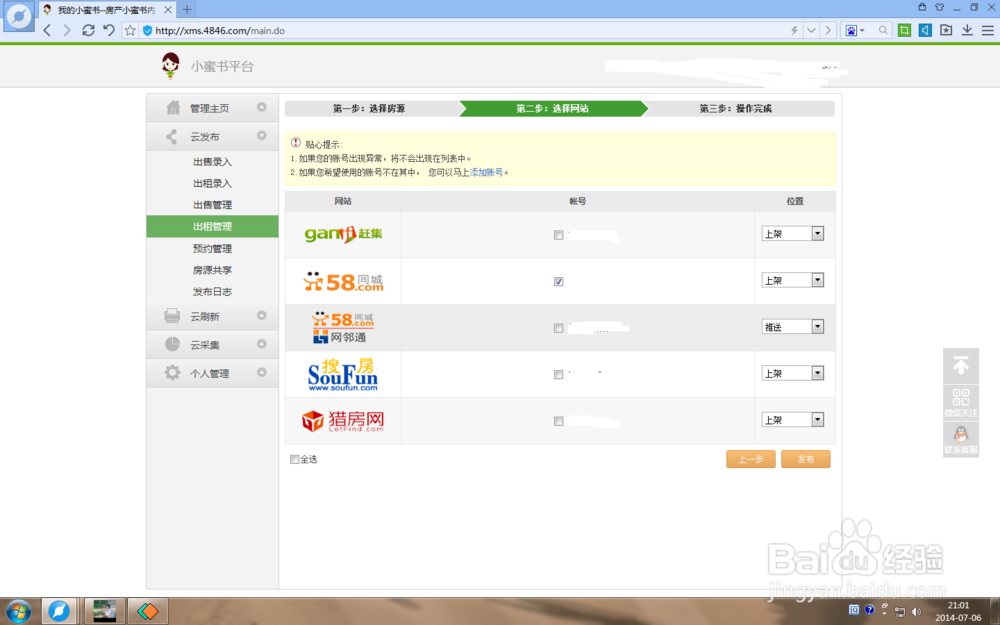Click the magnifier search icon

[883, 30]
